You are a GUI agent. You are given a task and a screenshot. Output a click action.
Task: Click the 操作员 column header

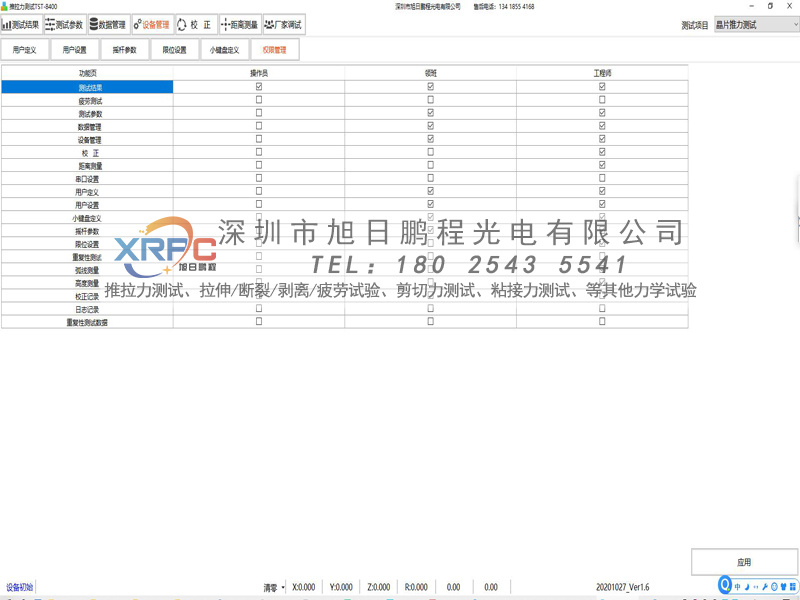tap(259, 73)
